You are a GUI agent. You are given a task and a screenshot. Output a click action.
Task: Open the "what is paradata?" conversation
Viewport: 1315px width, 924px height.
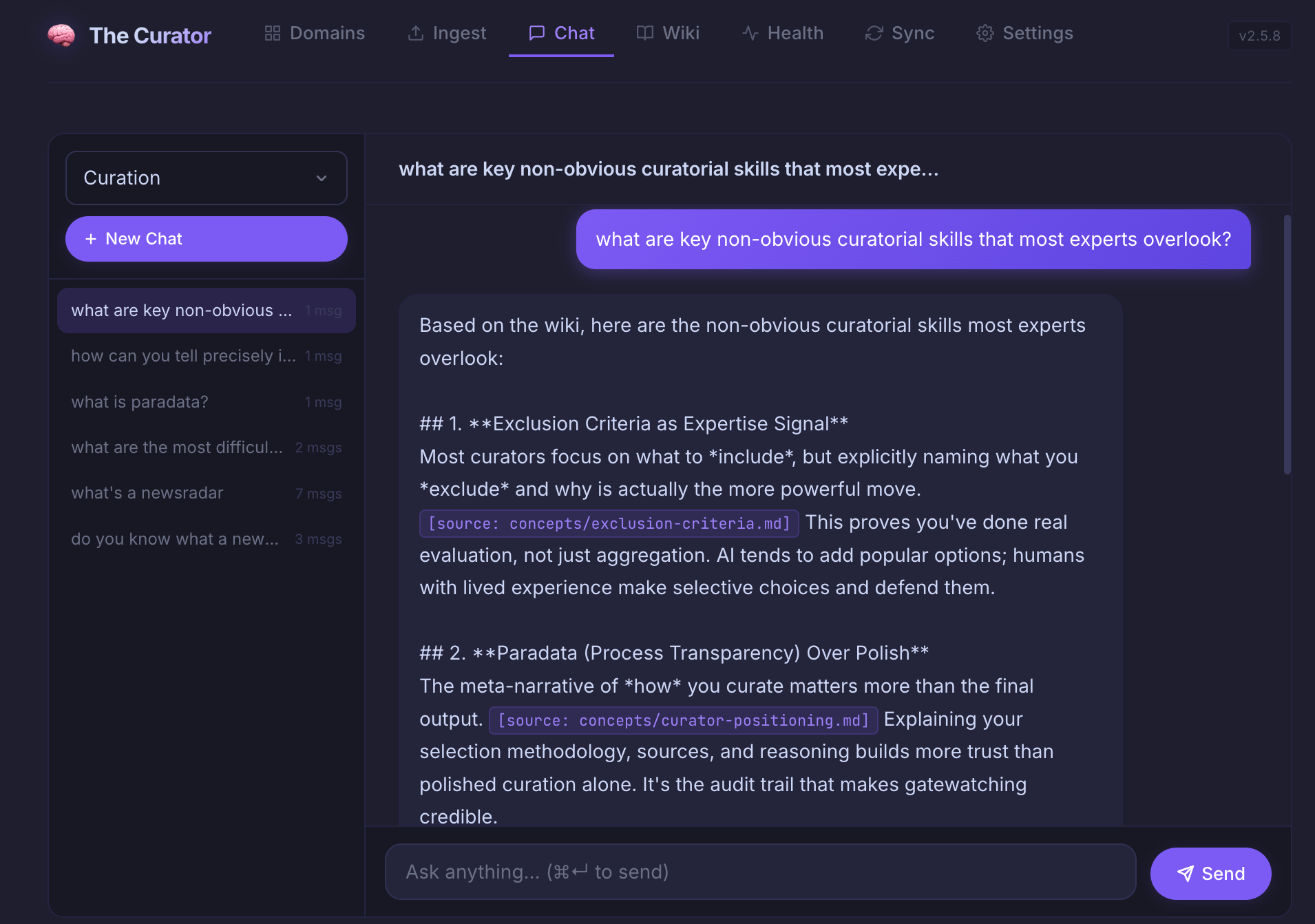point(207,402)
